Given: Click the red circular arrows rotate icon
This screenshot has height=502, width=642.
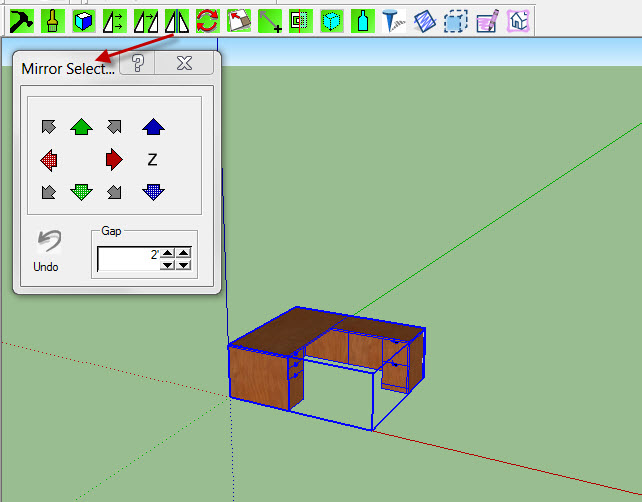Looking at the screenshot, I should (x=208, y=21).
